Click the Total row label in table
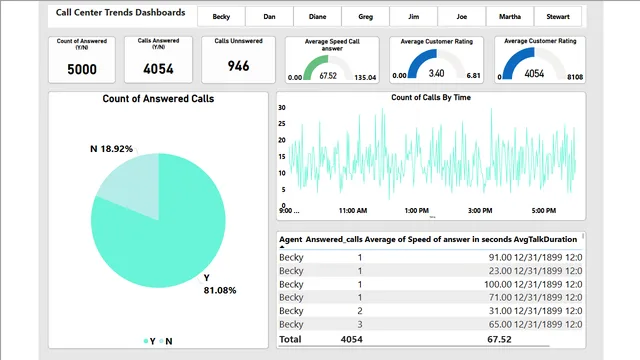Image resolution: width=640 pixels, height=360 pixels. (x=290, y=339)
